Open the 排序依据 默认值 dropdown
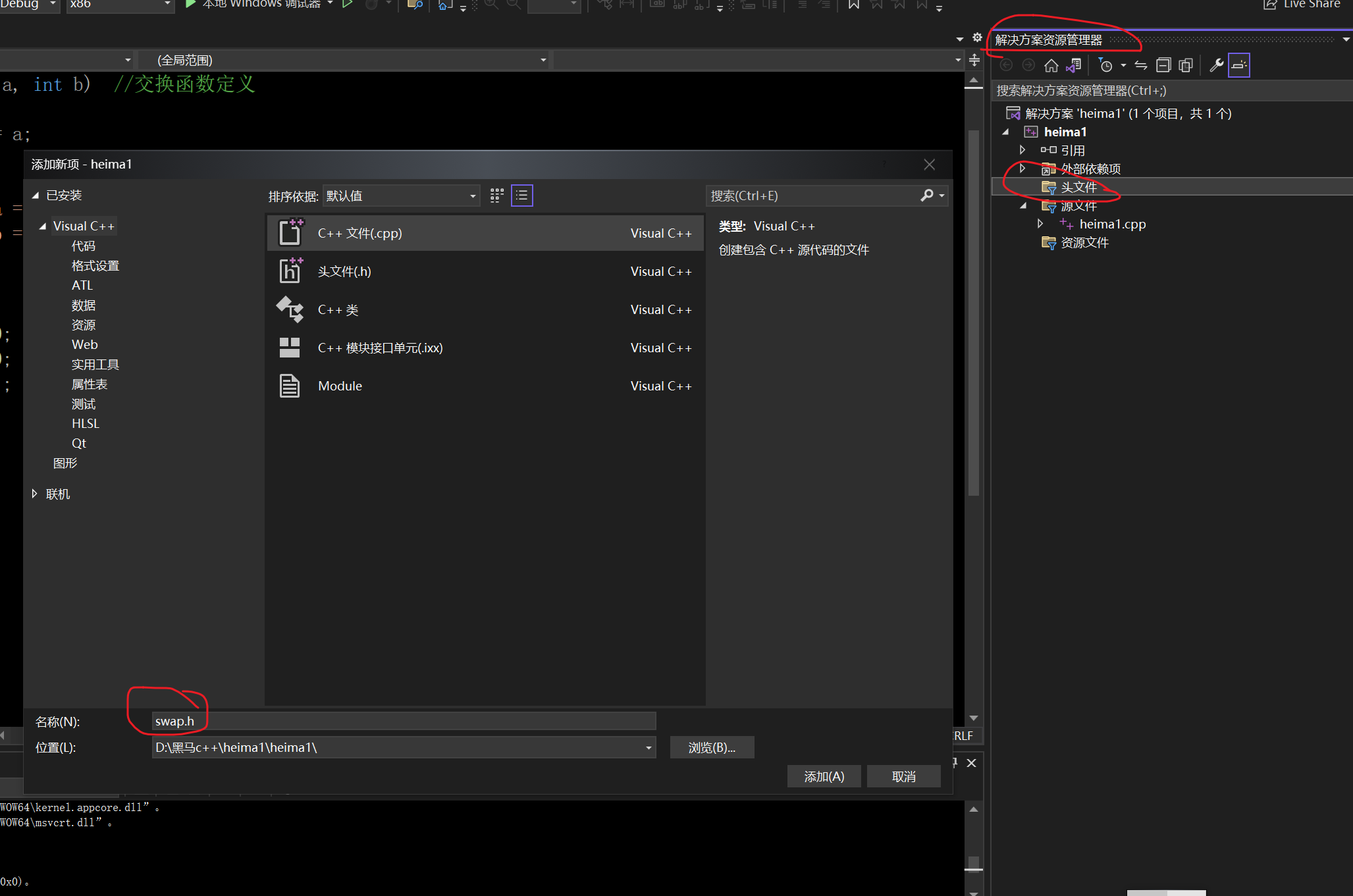1353x896 pixels. coord(400,196)
